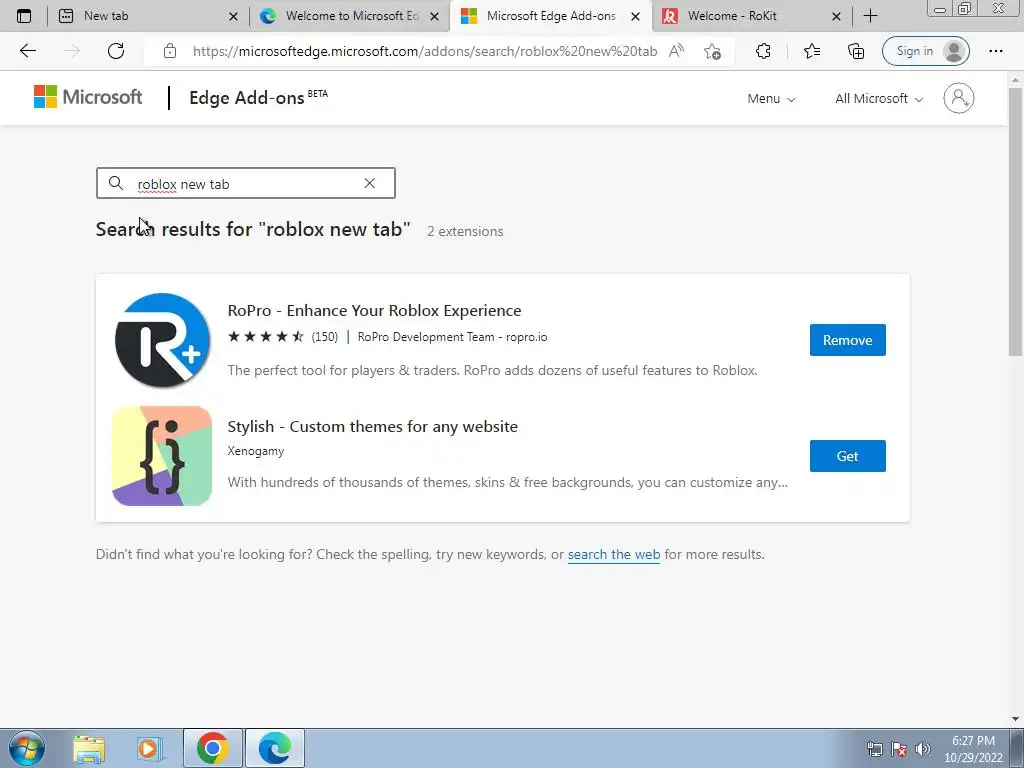Switch to the Welcome to Microsoft Edge tab
This screenshot has width=1024, height=768.
click(x=349, y=16)
